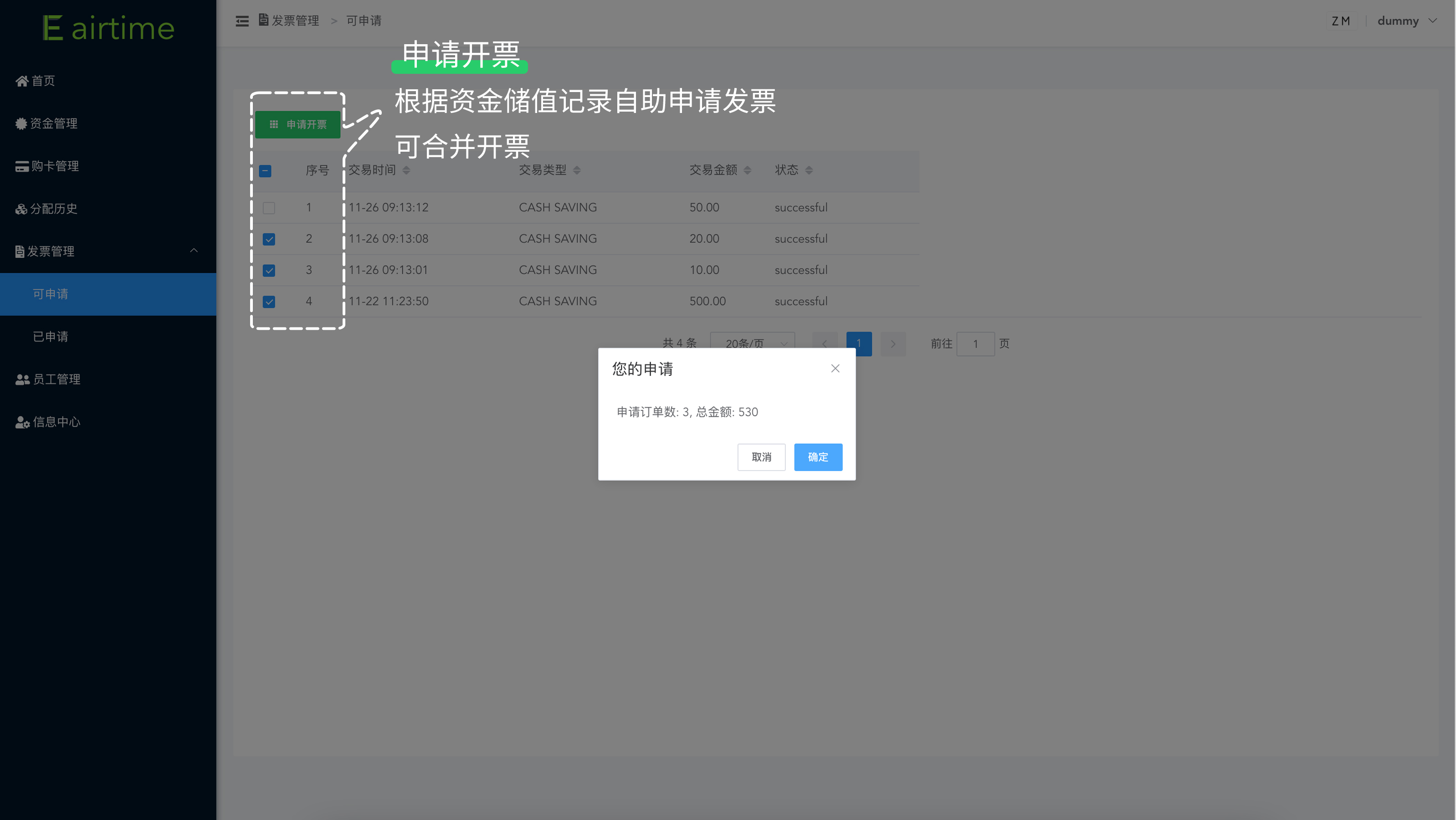Click the 序号 column header
1456x820 pixels.
pyautogui.click(x=317, y=170)
